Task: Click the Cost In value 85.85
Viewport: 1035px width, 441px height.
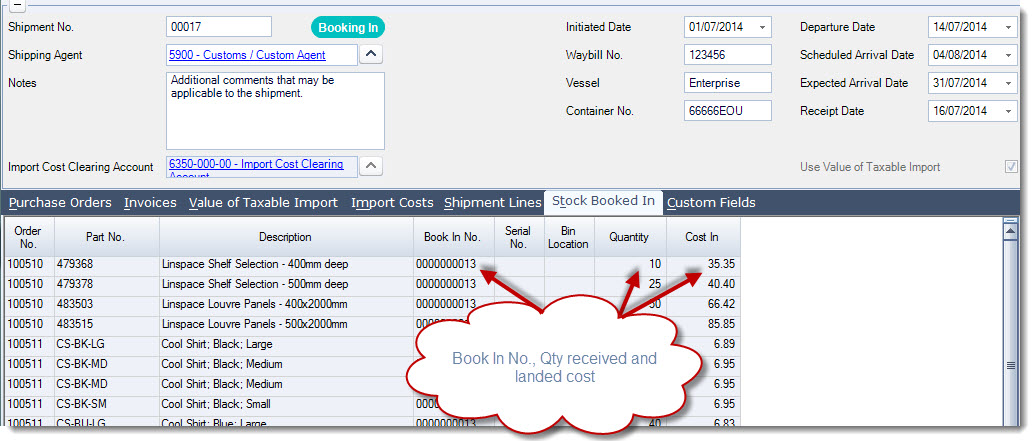Action: click(x=722, y=324)
